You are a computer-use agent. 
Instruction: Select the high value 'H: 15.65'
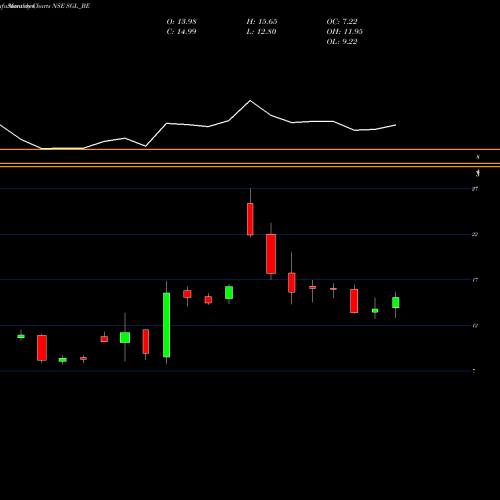click(x=262, y=22)
